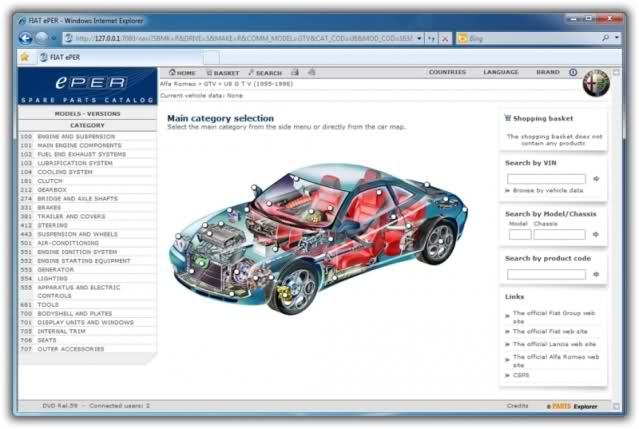Open category 501 Air-Conditioning
Viewport: 639px width, 429px height.
tap(87, 243)
